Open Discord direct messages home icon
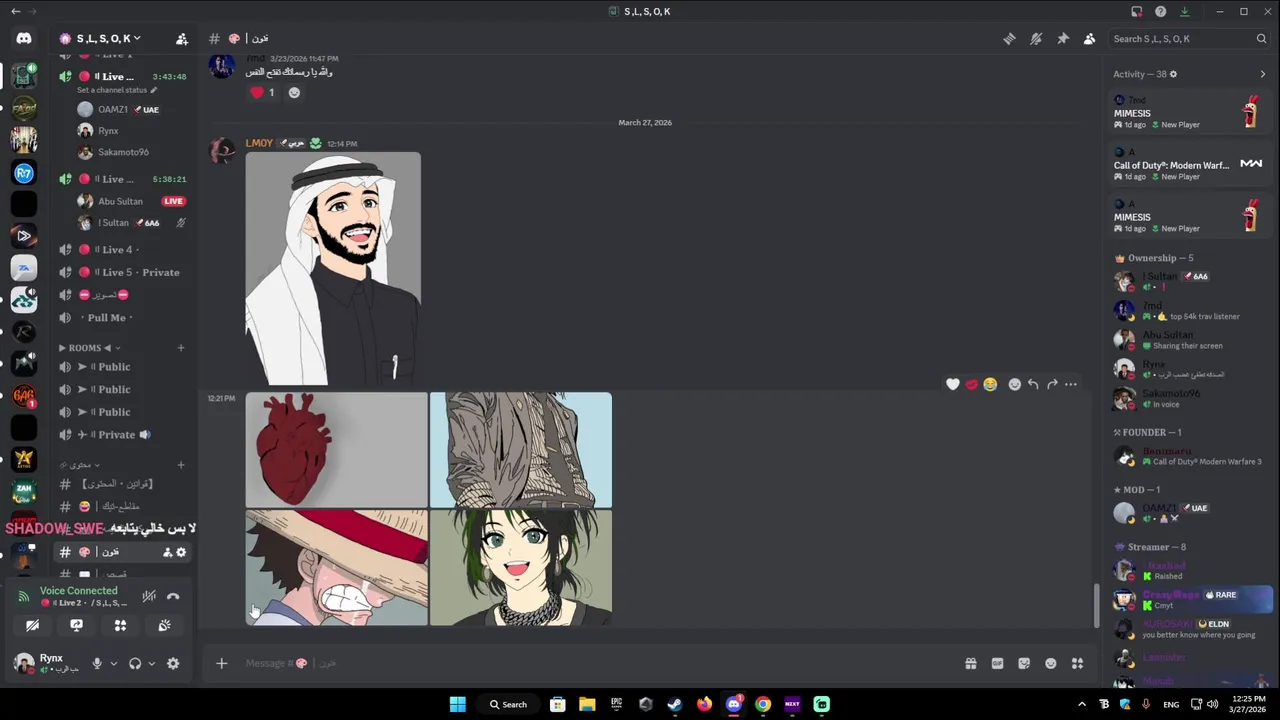Viewport: 1280px width, 720px height. (24, 38)
